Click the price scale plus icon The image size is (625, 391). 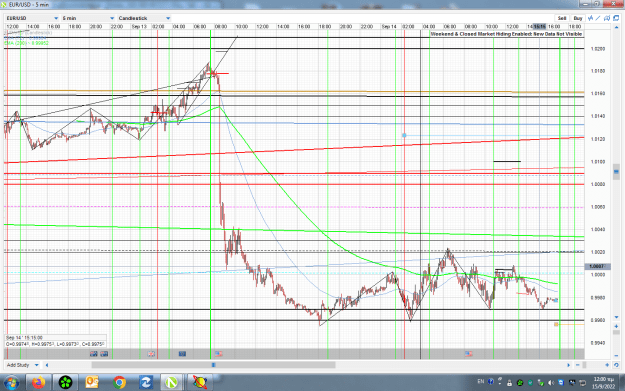616,326
